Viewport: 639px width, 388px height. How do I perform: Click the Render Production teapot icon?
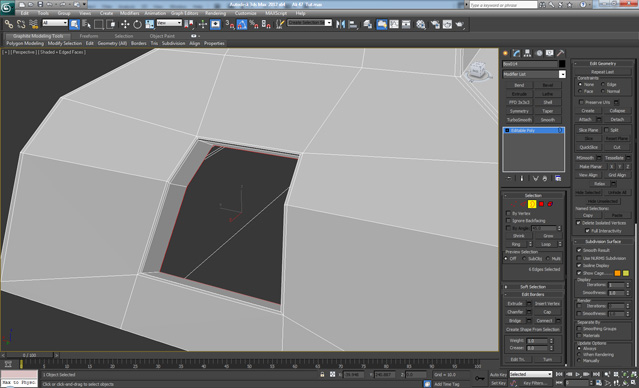point(459,24)
